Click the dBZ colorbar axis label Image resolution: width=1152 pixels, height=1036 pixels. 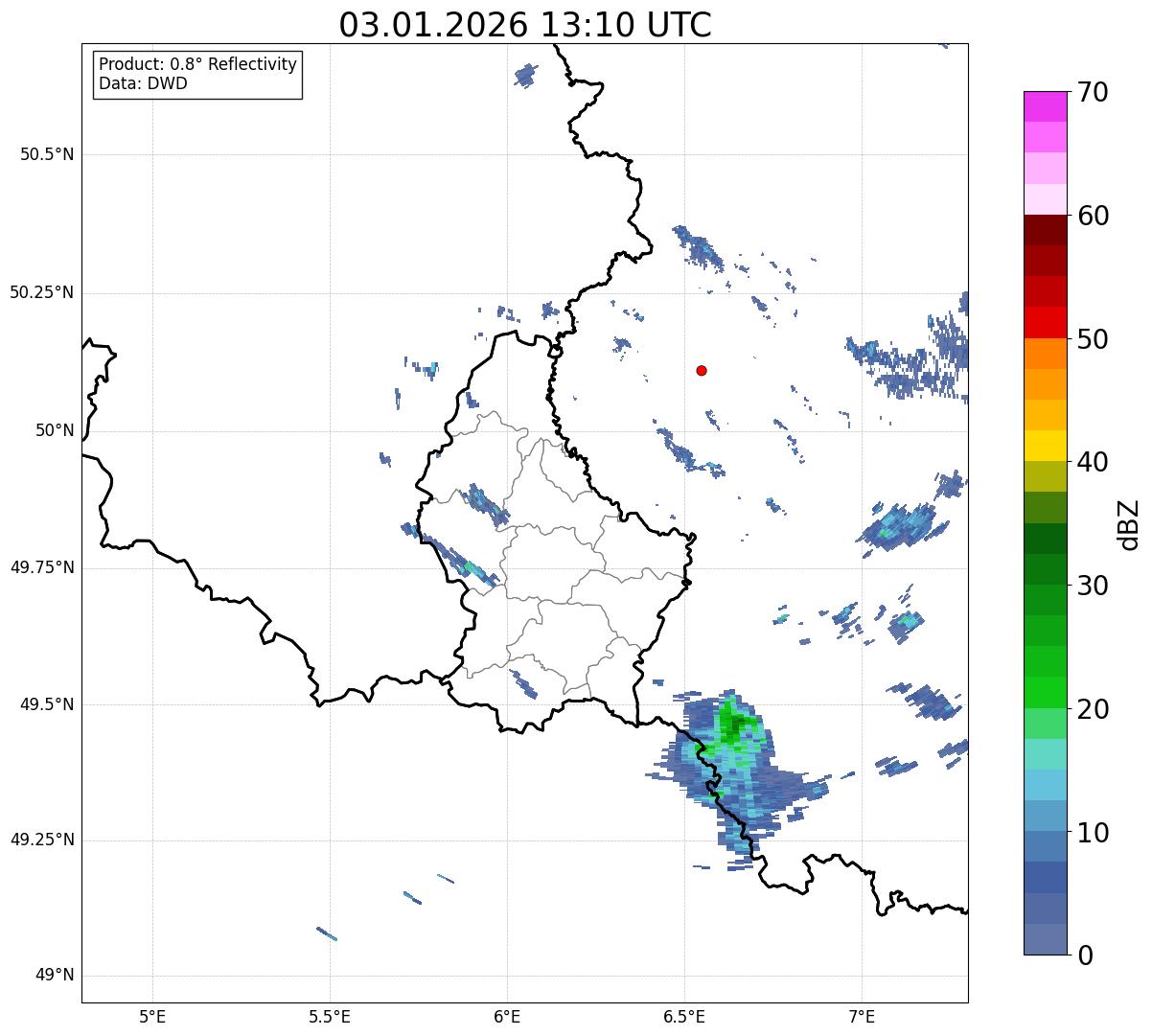(x=1129, y=524)
